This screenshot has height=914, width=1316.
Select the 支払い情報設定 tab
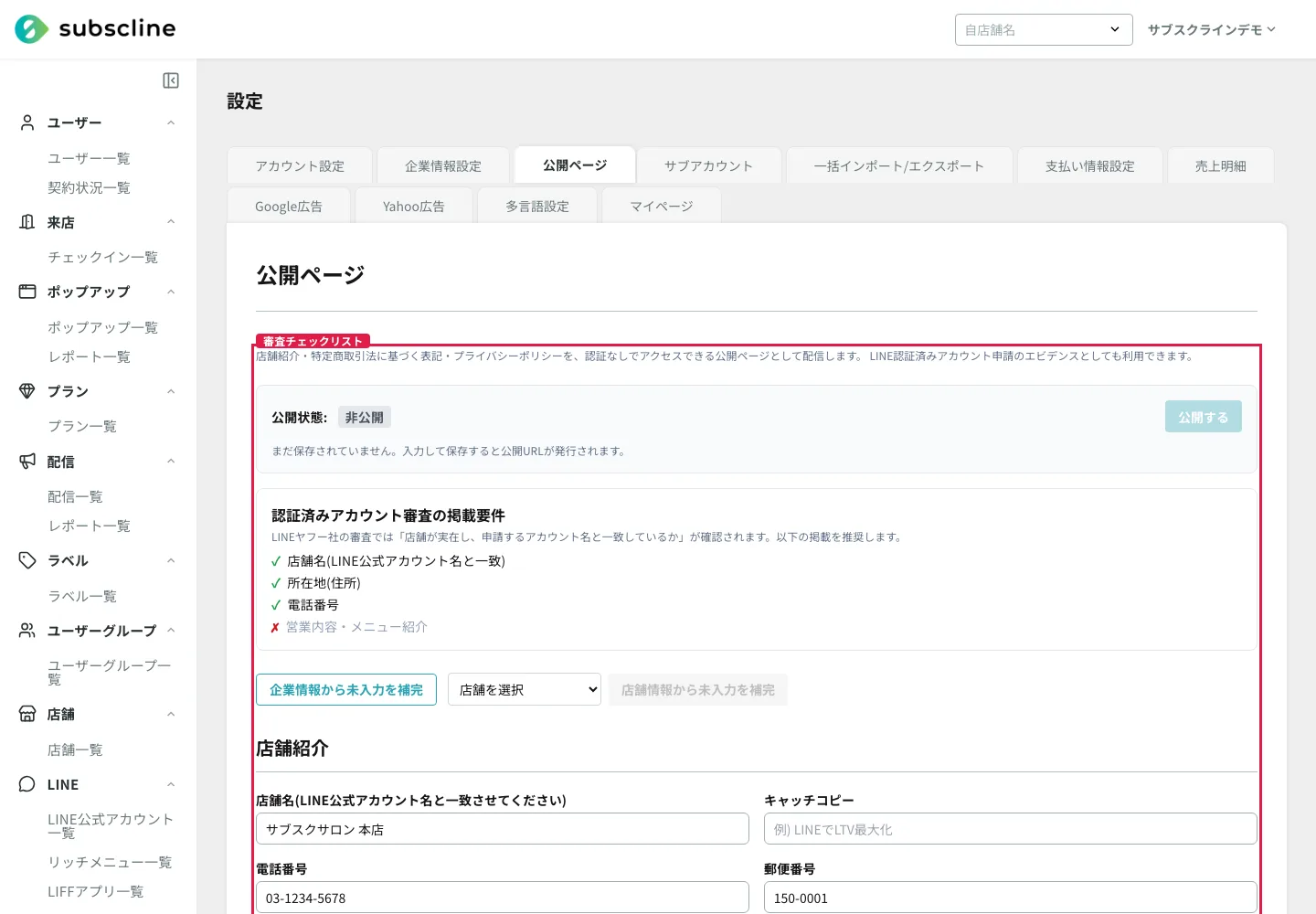[x=1090, y=165]
